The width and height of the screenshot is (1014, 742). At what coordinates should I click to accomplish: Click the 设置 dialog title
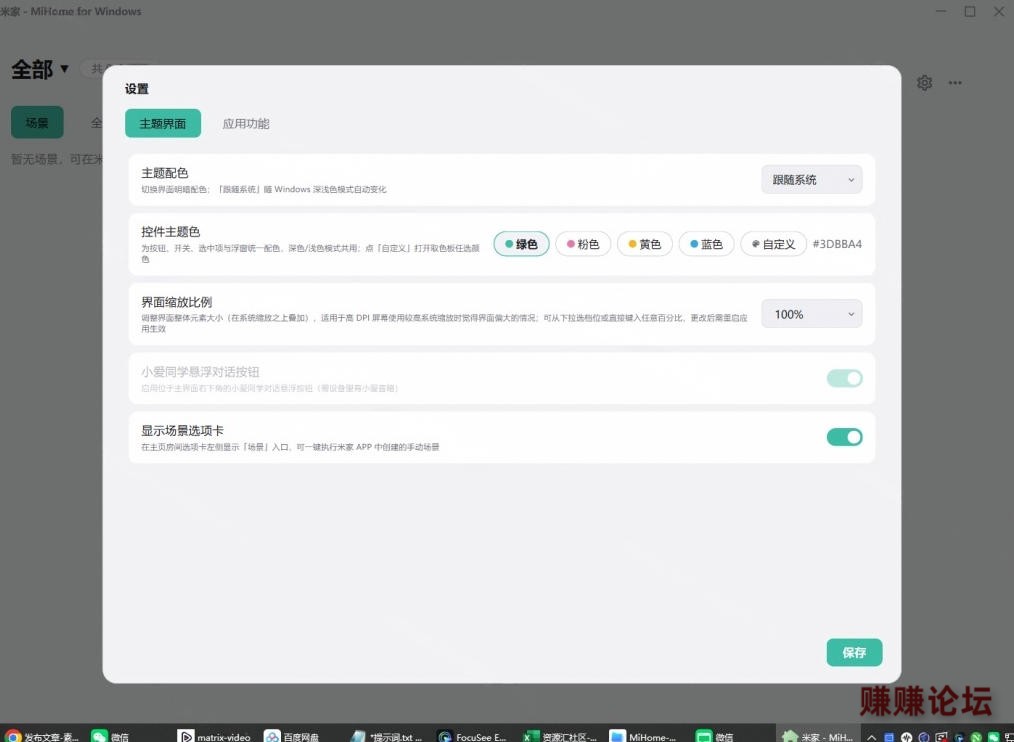pyautogui.click(x=136, y=89)
